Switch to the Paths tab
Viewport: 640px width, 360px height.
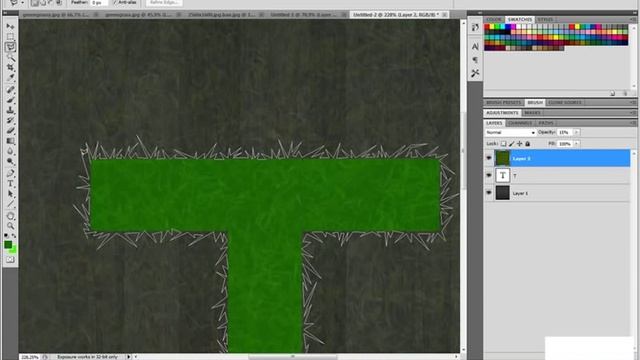546,123
